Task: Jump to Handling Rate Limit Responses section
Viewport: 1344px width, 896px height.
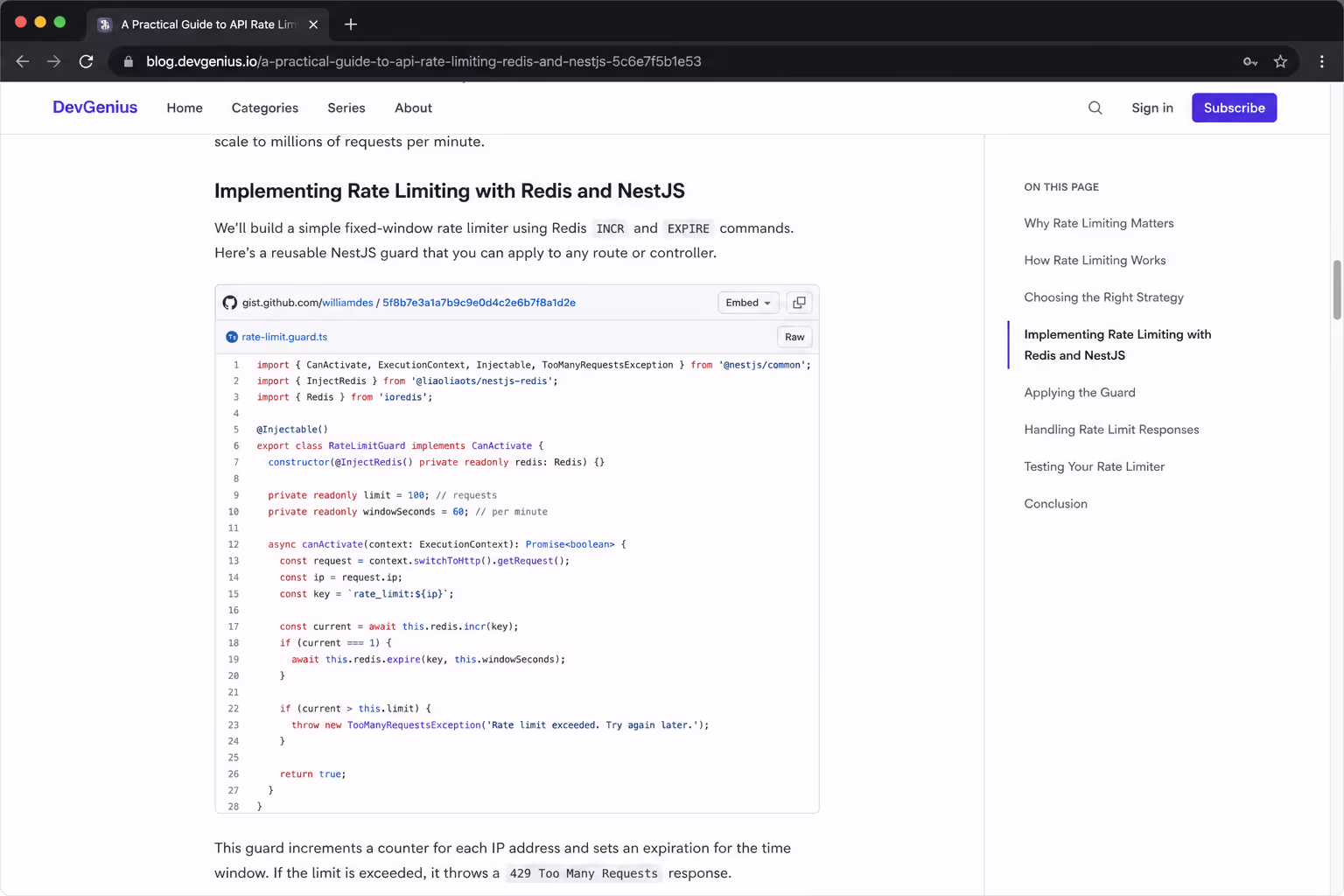Action: click(x=1111, y=430)
